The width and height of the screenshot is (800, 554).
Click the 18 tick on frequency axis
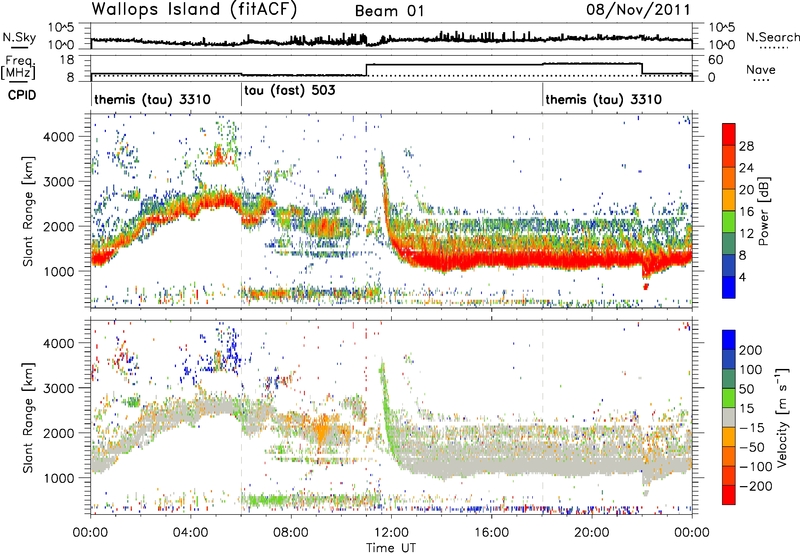(x=66, y=60)
